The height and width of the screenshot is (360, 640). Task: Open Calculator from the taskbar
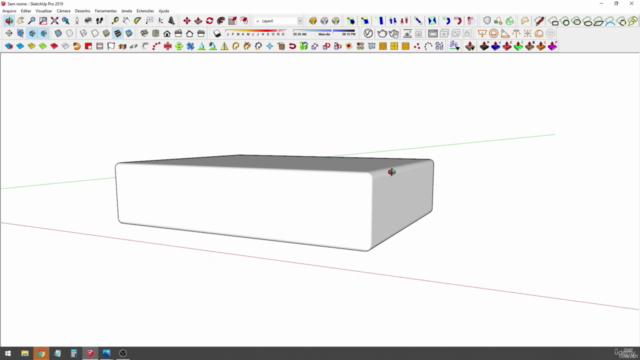click(74, 353)
